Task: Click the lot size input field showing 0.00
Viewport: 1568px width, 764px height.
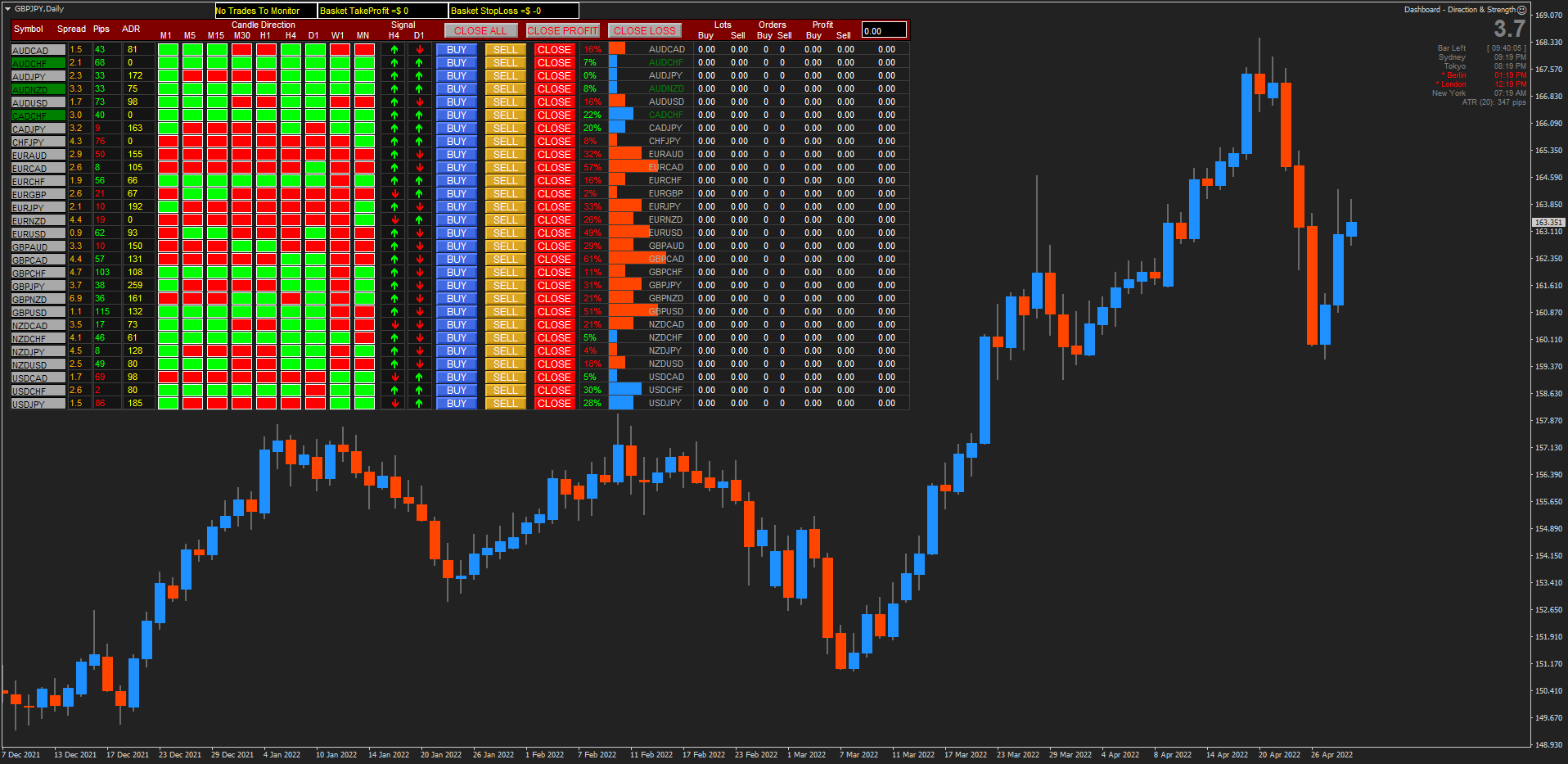Action: 884,30
